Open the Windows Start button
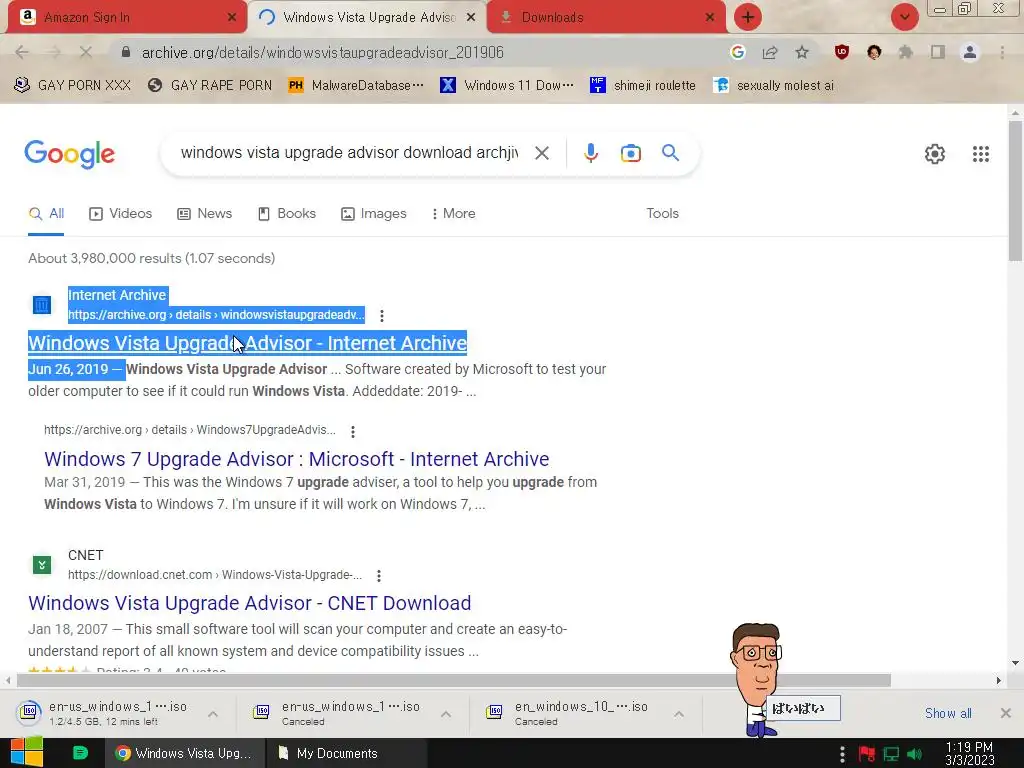Image resolution: width=1024 pixels, height=768 pixels. tap(27, 753)
